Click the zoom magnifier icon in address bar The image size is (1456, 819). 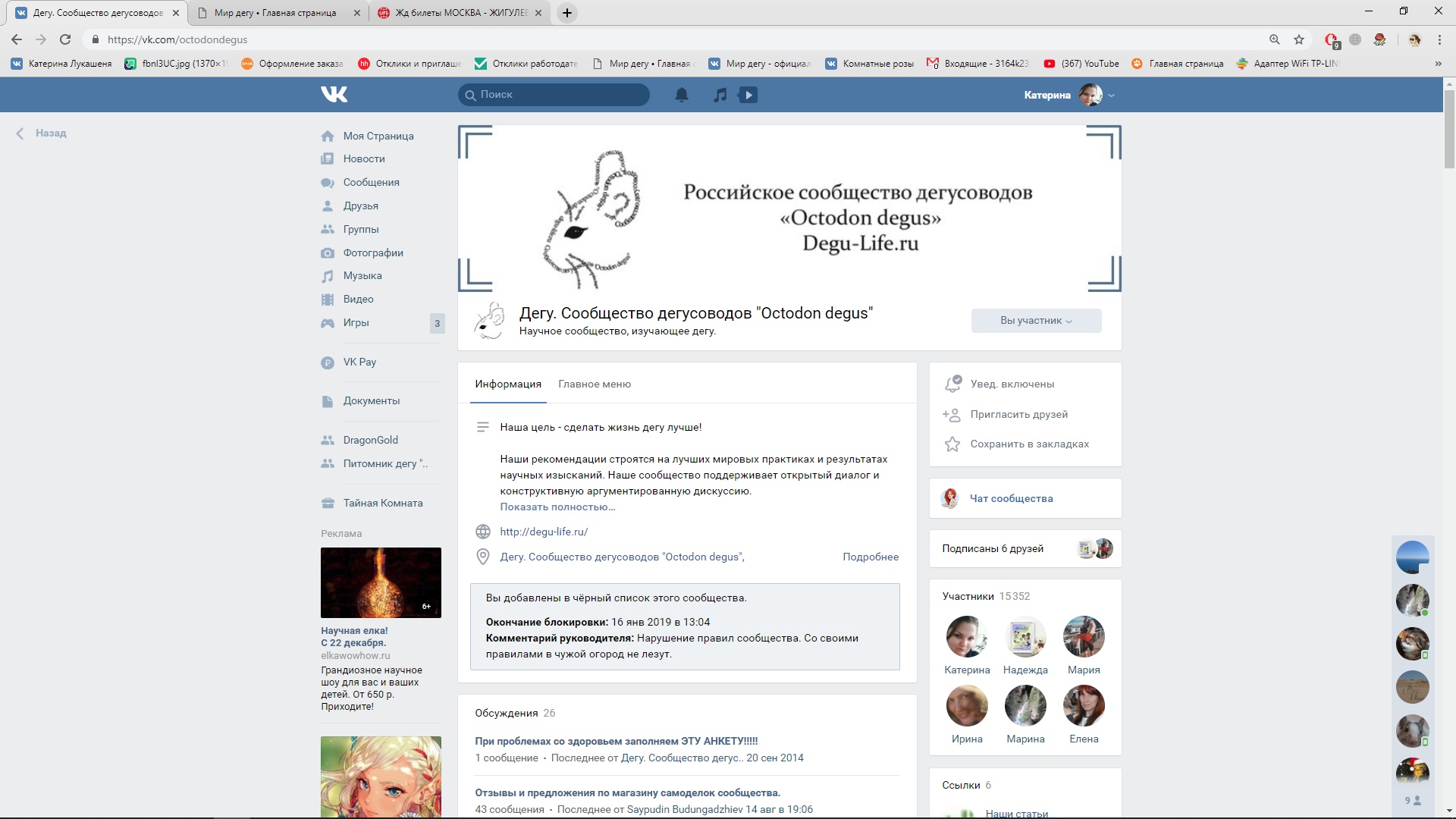pos(1275,39)
